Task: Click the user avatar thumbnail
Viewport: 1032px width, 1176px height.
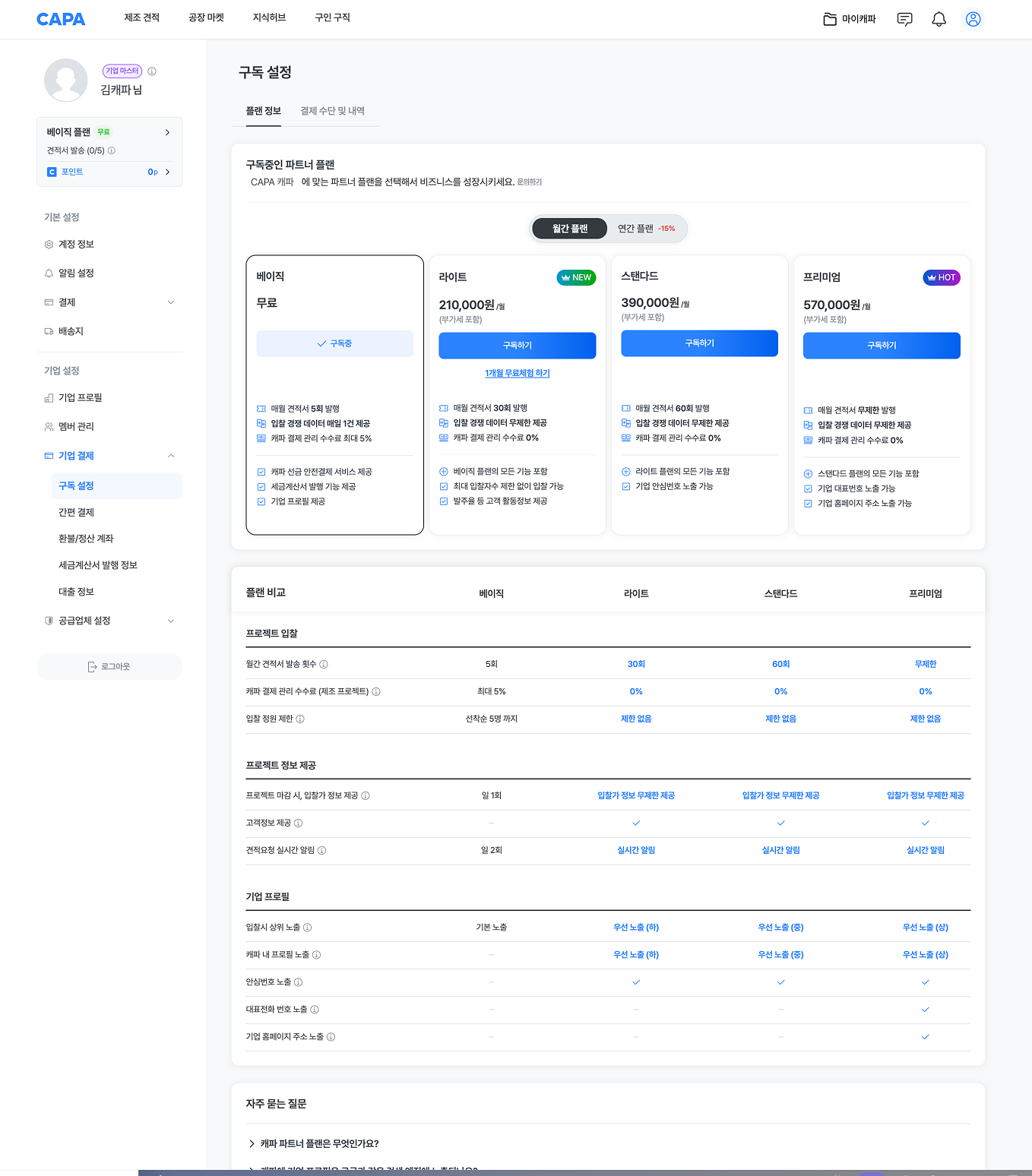Action: (x=66, y=80)
